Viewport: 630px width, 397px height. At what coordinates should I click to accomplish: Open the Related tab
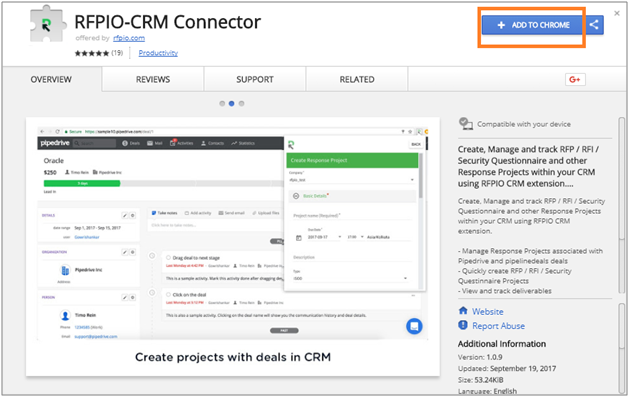(357, 80)
